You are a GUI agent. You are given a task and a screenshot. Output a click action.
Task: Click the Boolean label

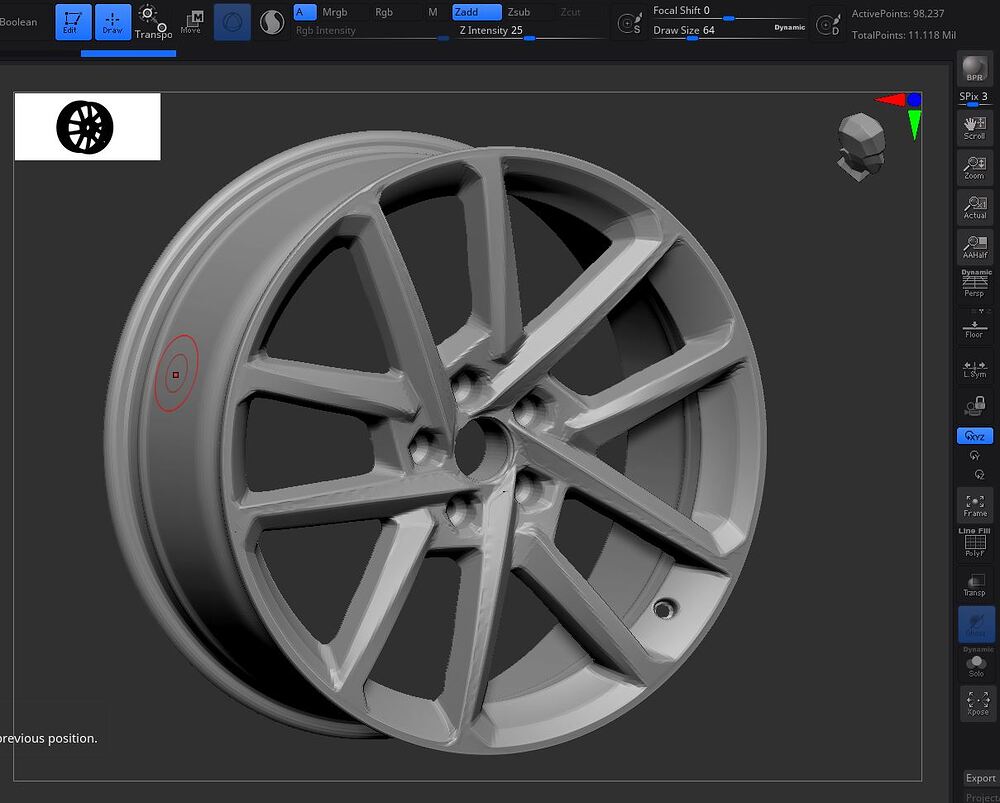(x=18, y=22)
